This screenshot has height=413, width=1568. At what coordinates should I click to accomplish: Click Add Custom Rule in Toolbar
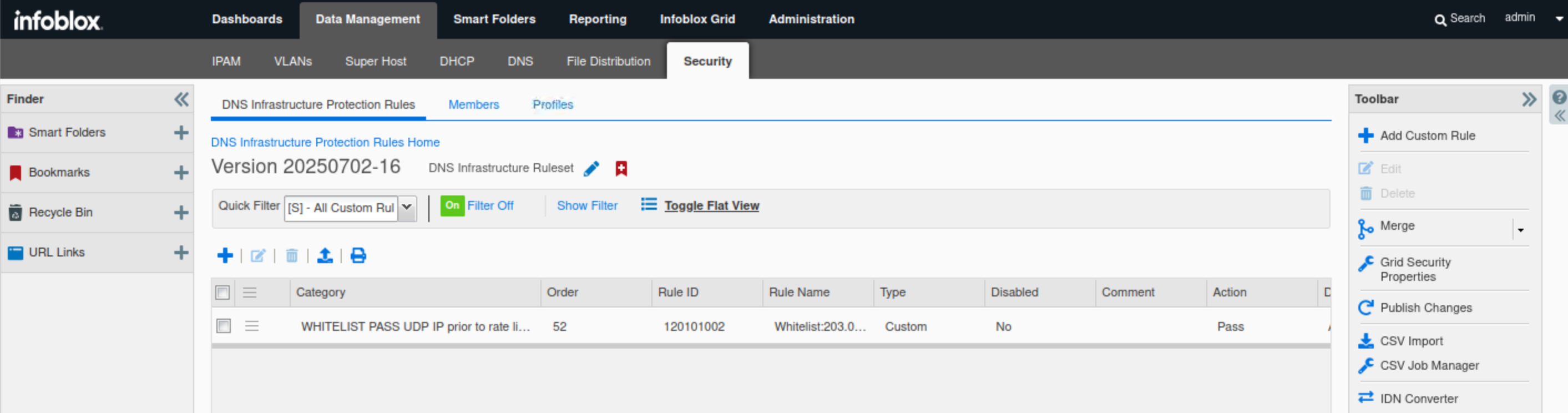(x=1428, y=136)
